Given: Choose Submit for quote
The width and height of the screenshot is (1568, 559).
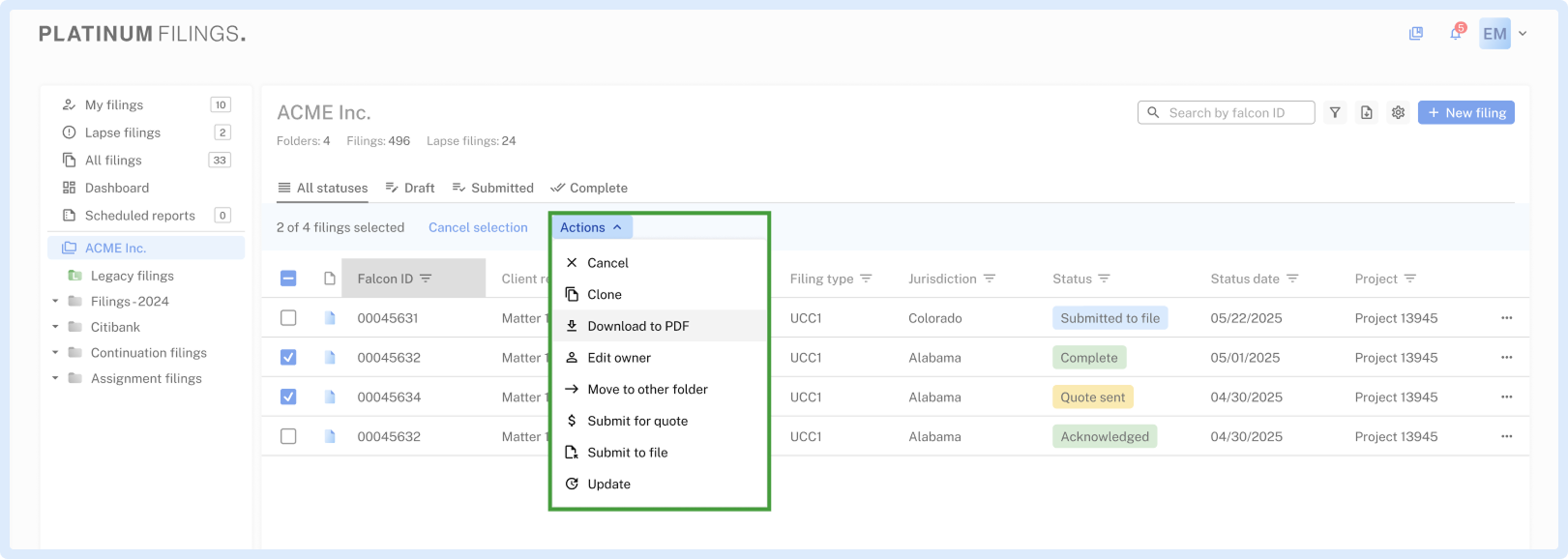Looking at the screenshot, I should tap(659, 421).
